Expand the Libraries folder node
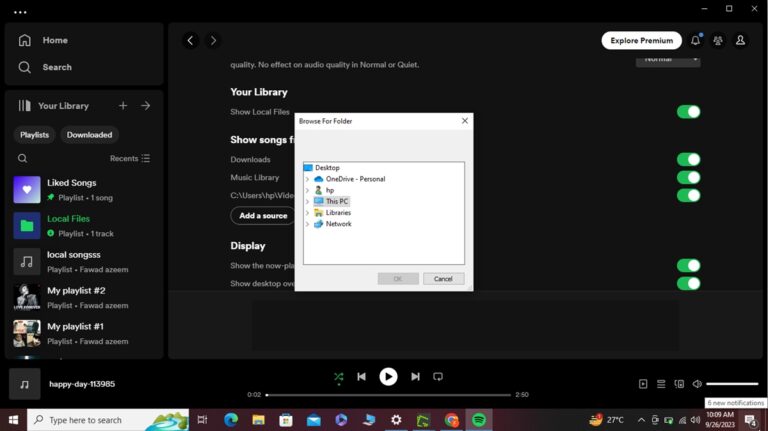The height and width of the screenshot is (431, 768). click(x=308, y=213)
